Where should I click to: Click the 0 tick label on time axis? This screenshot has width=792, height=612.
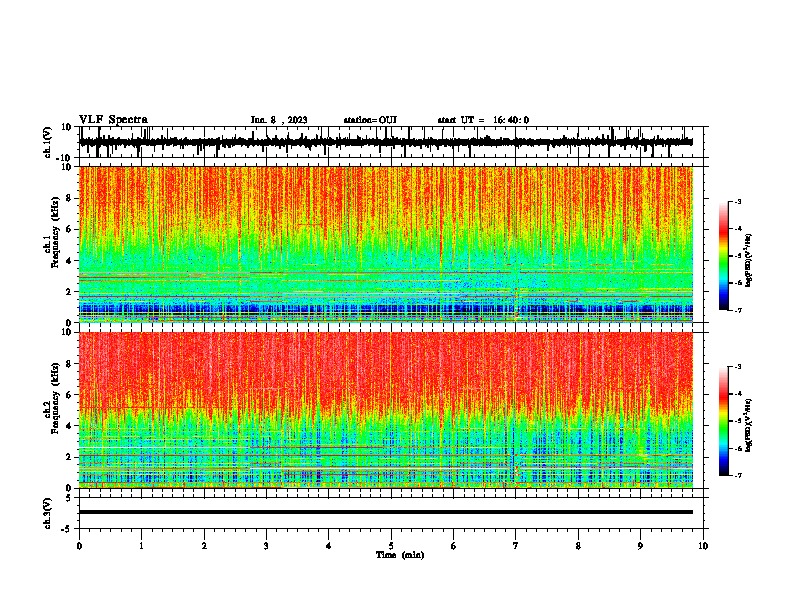click(x=79, y=546)
